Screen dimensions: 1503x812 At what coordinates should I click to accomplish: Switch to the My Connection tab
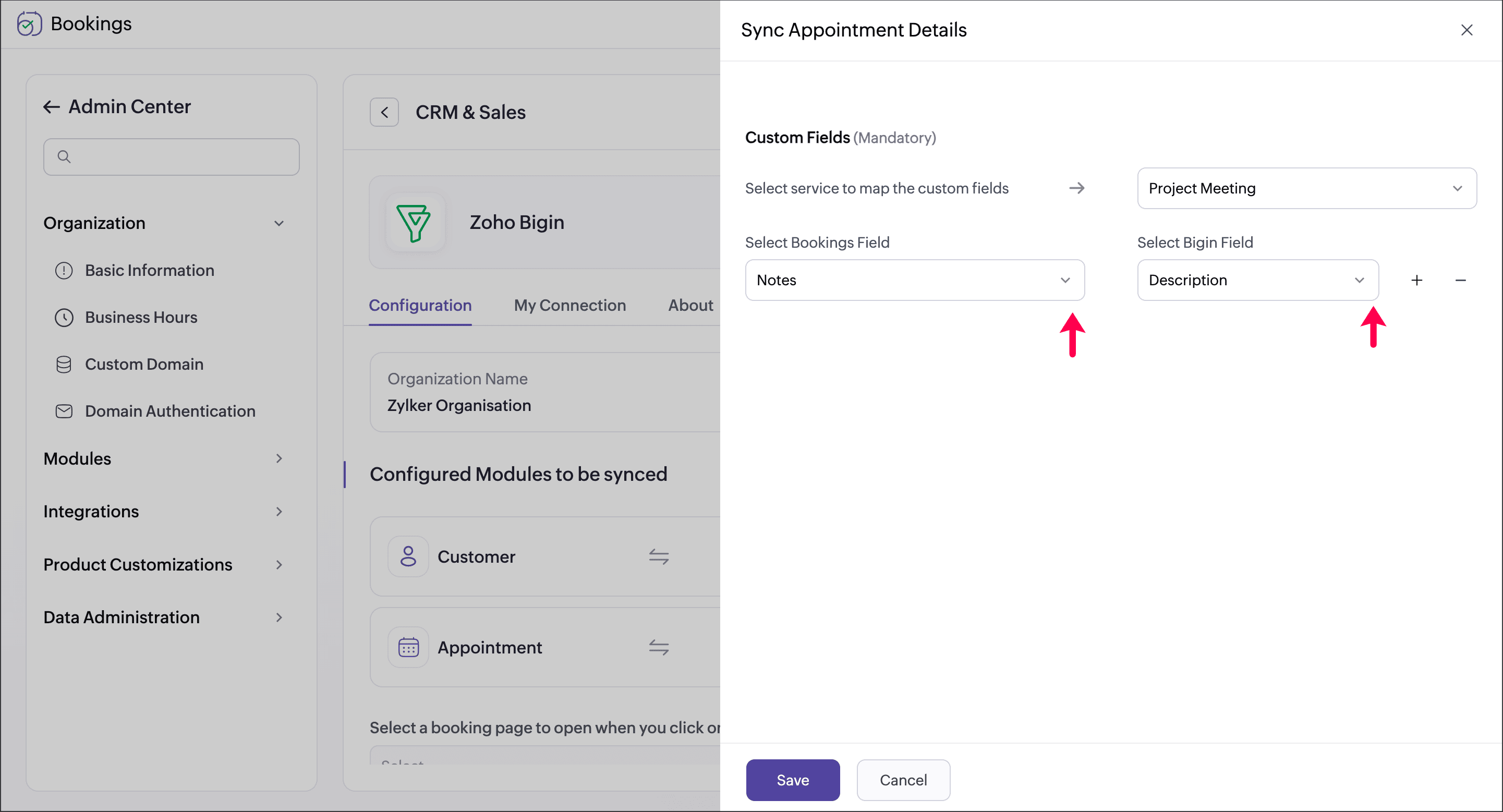click(569, 305)
